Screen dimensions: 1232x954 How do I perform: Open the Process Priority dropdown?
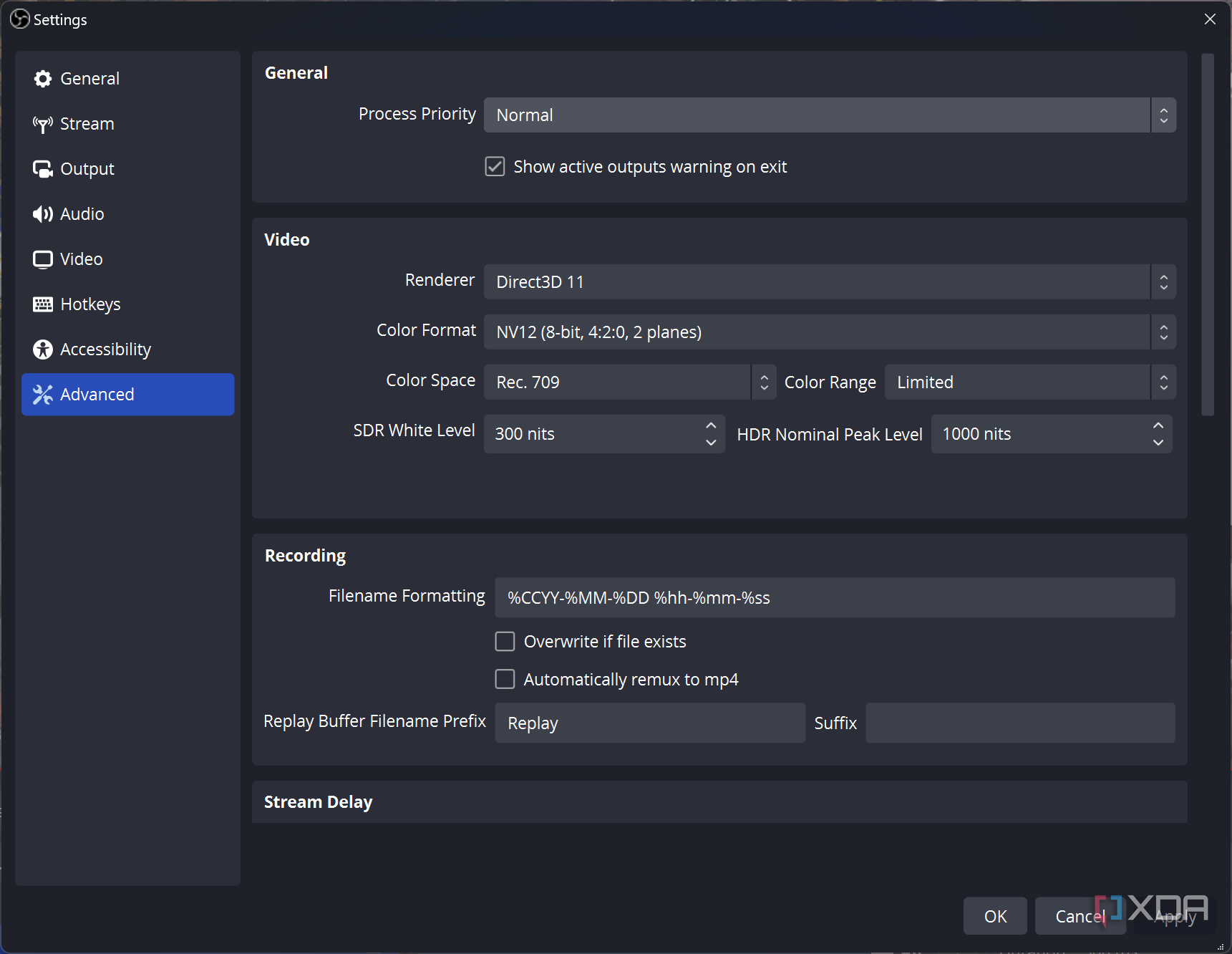point(829,115)
